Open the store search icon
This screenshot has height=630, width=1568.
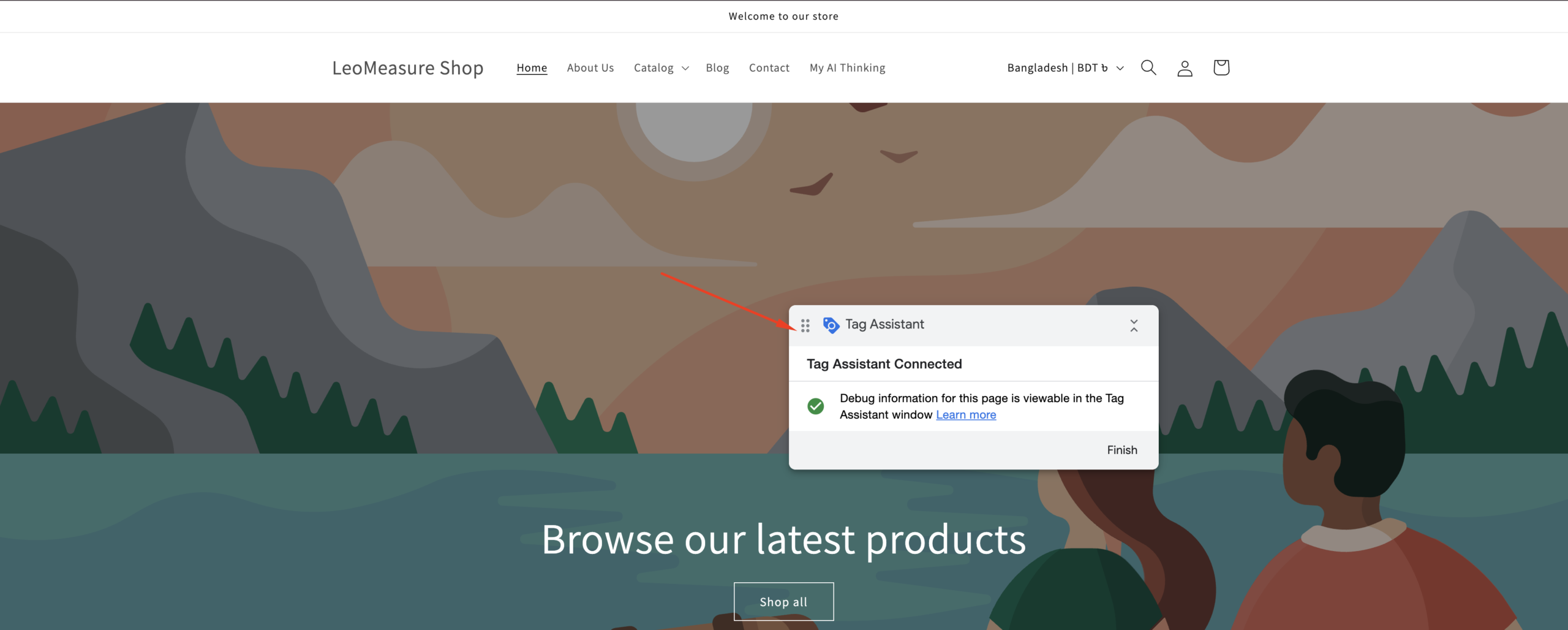pyautogui.click(x=1148, y=67)
